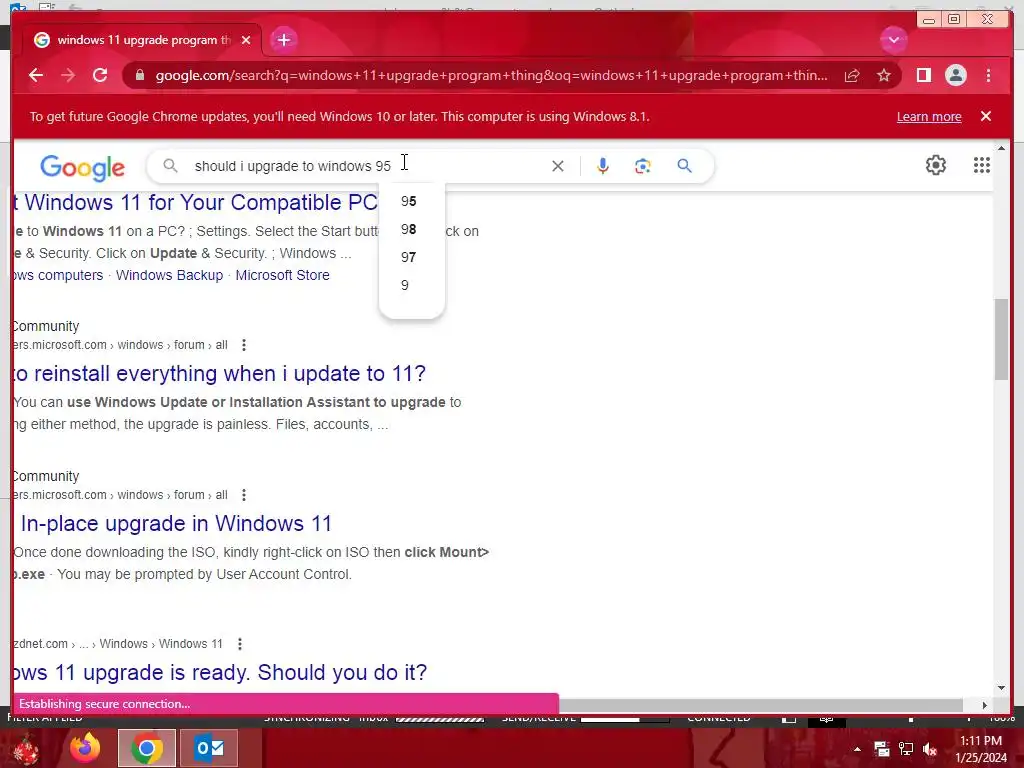
Task: Switch to Chrome in the taskbar
Action: tap(147, 748)
